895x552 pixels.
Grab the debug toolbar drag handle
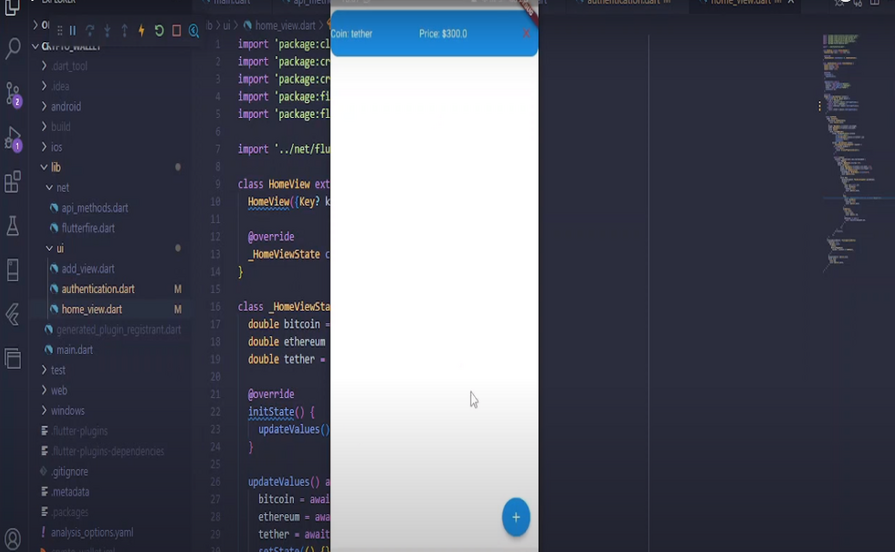click(x=59, y=30)
